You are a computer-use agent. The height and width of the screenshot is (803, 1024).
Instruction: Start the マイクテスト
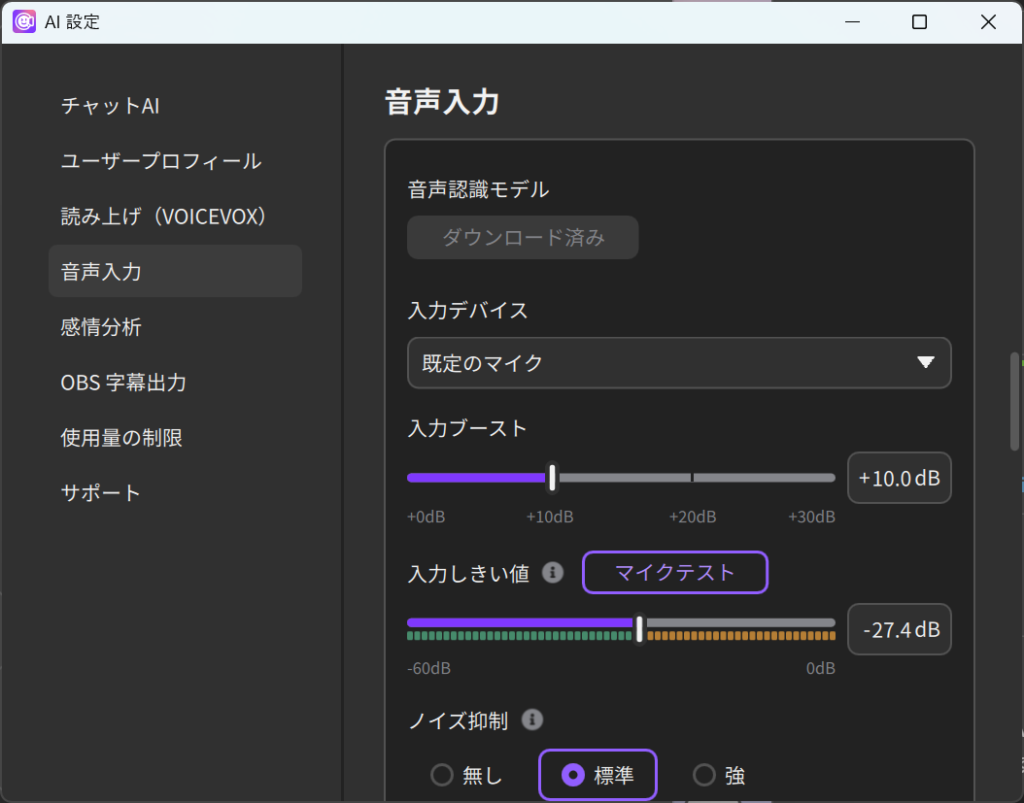pyautogui.click(x=675, y=573)
